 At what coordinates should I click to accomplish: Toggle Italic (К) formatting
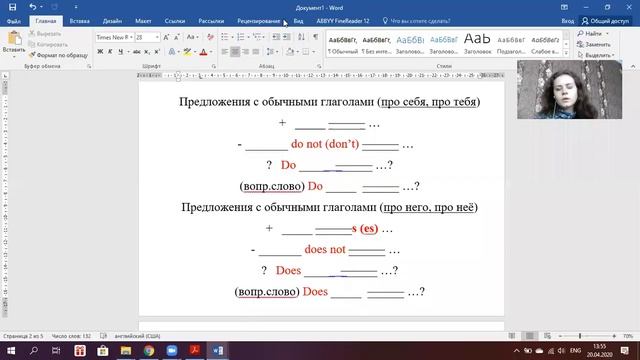coord(110,52)
